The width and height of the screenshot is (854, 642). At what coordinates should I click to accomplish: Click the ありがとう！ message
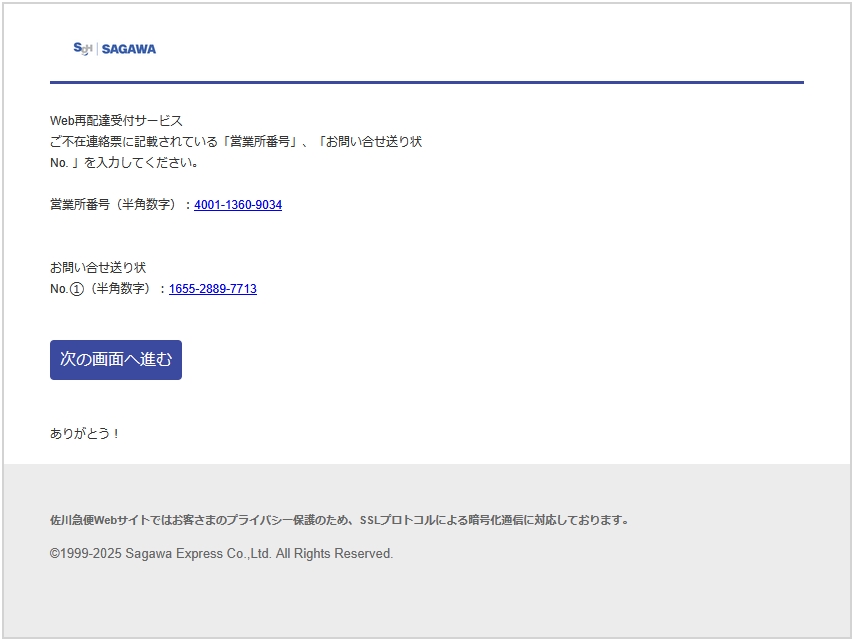click(85, 434)
